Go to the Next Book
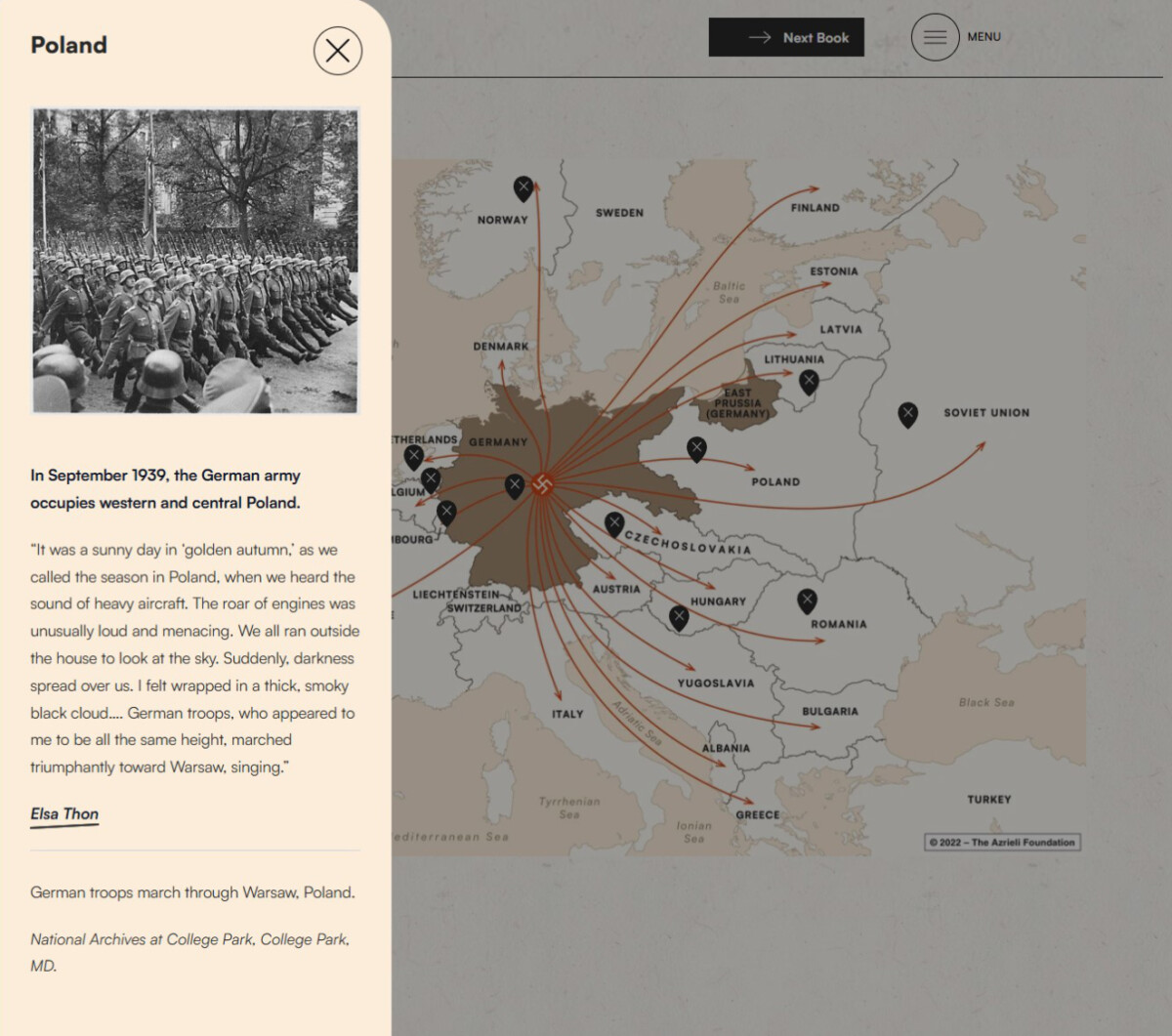Screen dimensions: 1172x1036 pyautogui.click(x=787, y=37)
